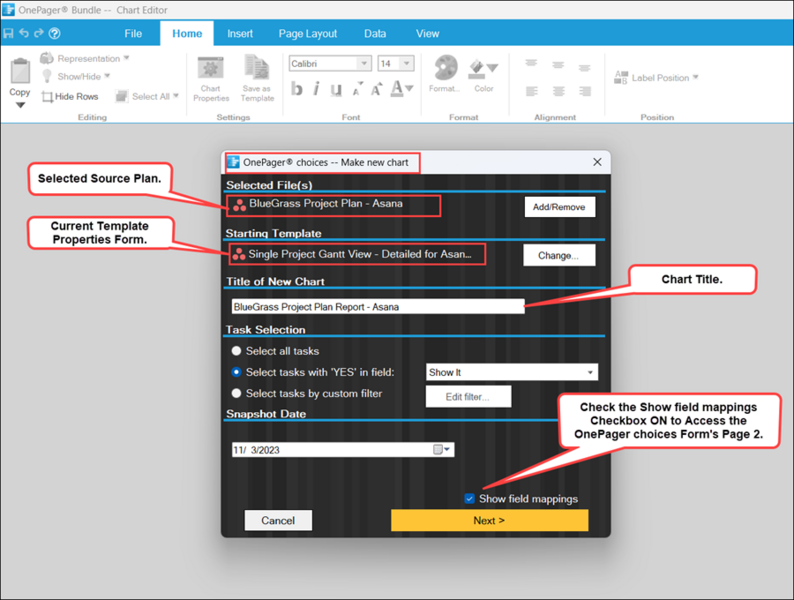Toggle the Show field mappings checkbox
Screen dimensions: 794x600
pyautogui.click(x=470, y=499)
